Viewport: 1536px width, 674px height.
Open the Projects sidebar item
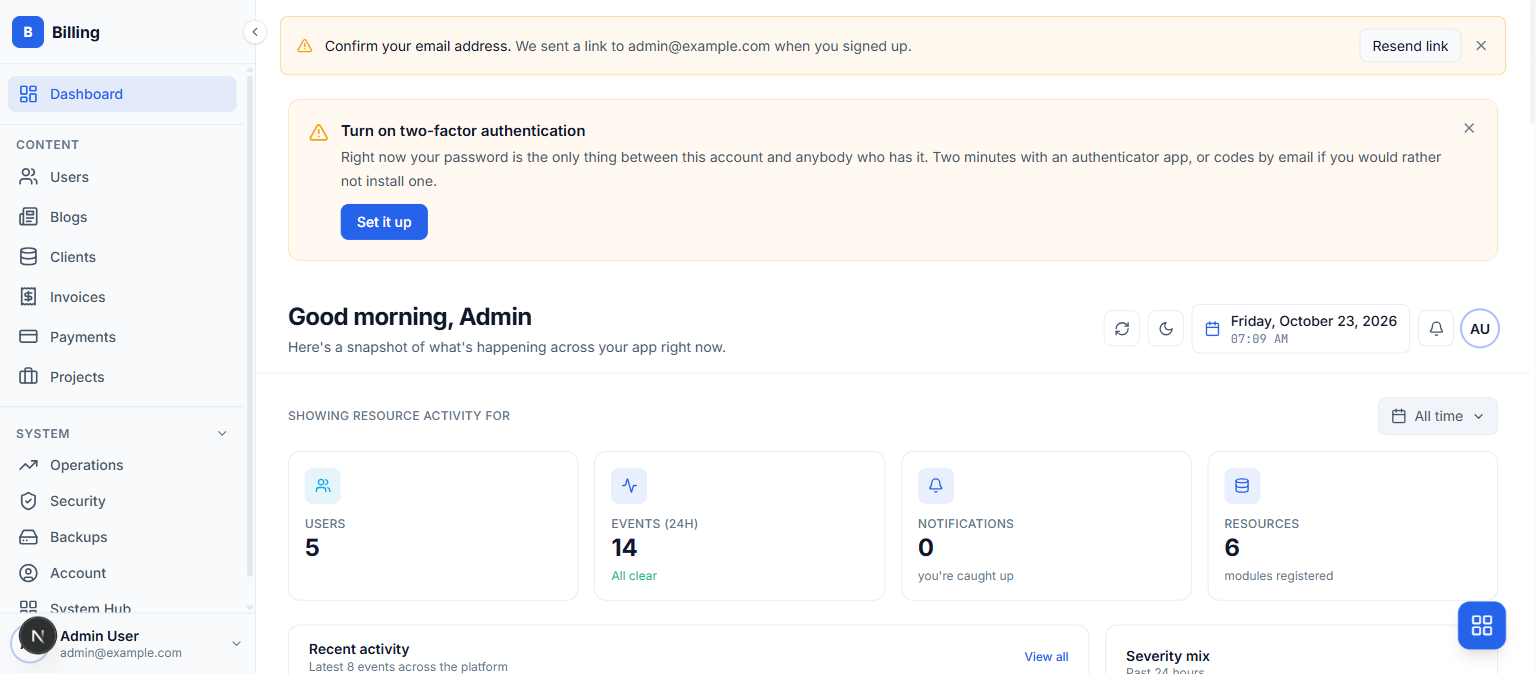click(122, 377)
